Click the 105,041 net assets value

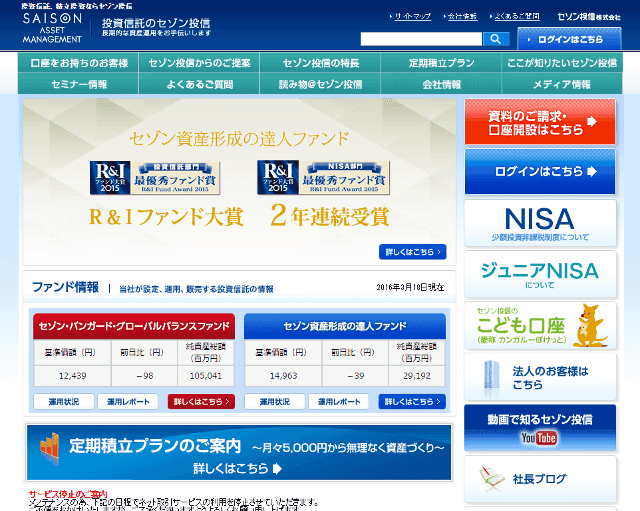[206, 376]
